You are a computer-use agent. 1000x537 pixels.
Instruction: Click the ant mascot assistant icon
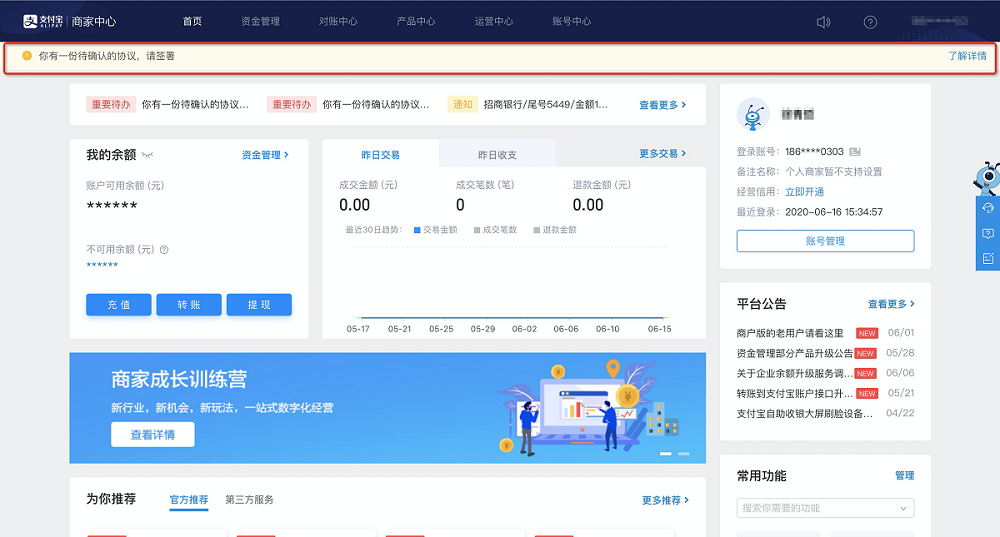(x=987, y=178)
